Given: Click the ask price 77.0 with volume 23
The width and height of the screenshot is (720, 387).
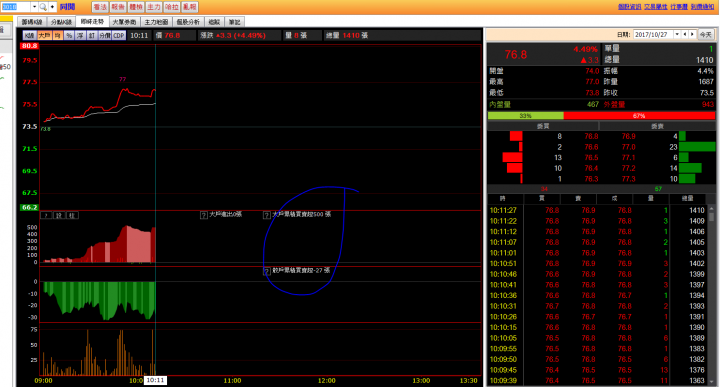Looking at the screenshot, I should coord(629,147).
